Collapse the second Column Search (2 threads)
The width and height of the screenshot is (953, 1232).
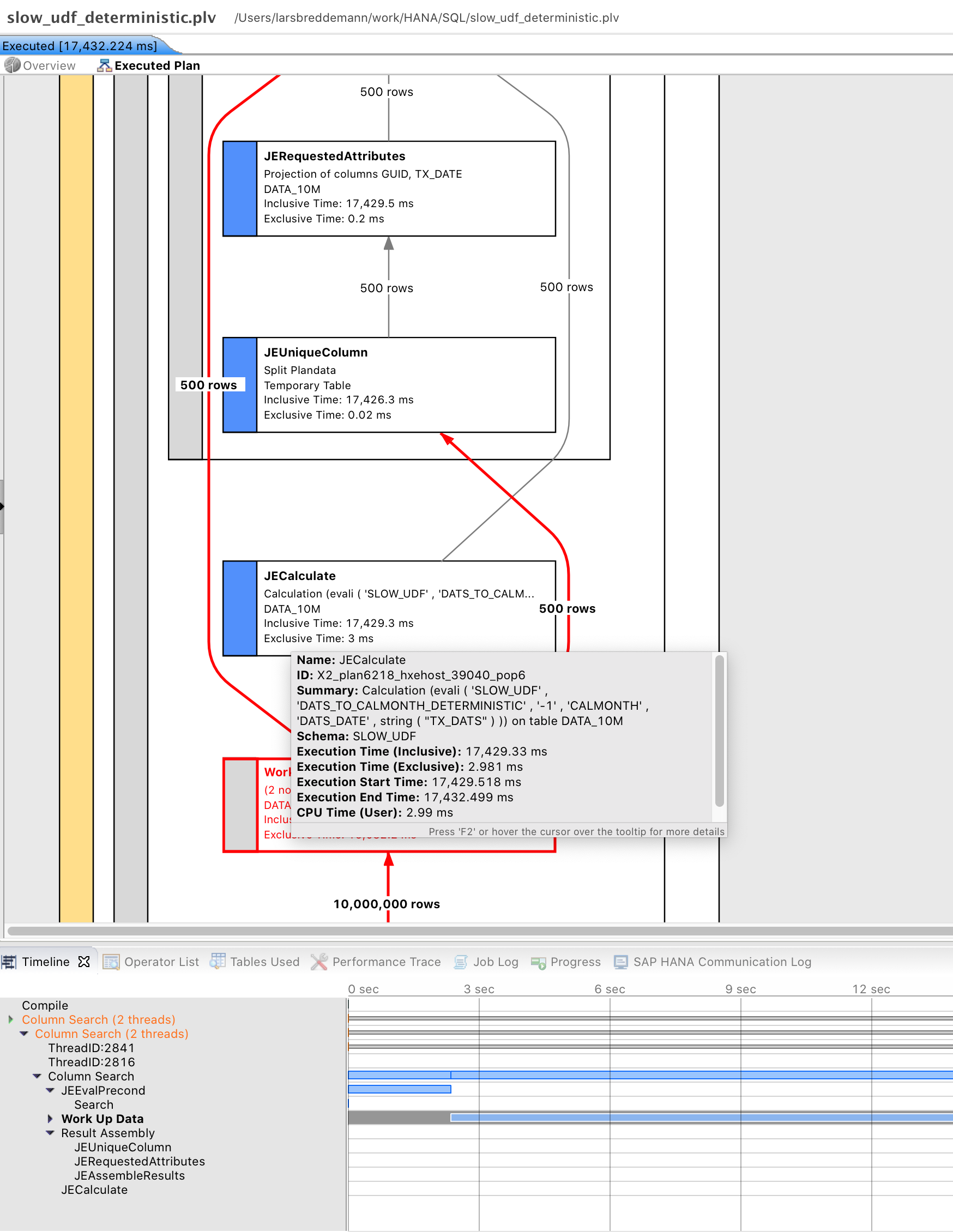[x=23, y=1034]
